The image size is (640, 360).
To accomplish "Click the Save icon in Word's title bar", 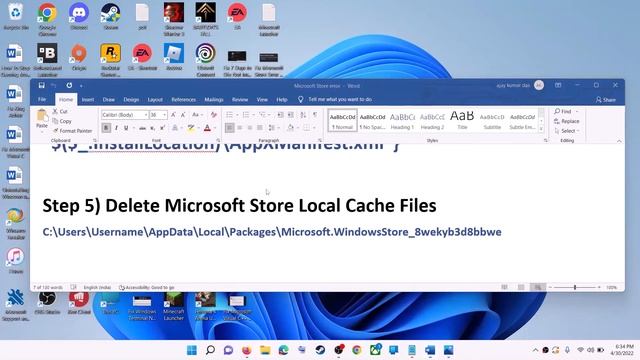I will coord(42,85).
